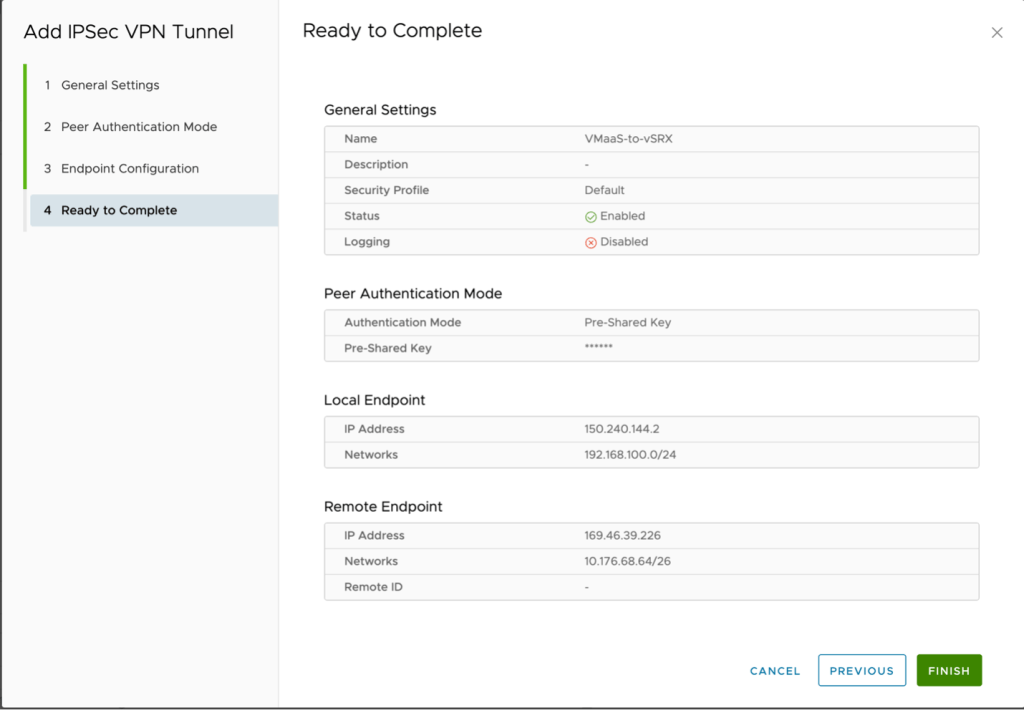The image size is (1024, 713).
Task: Click the Security Profile Default value
Action: point(604,190)
